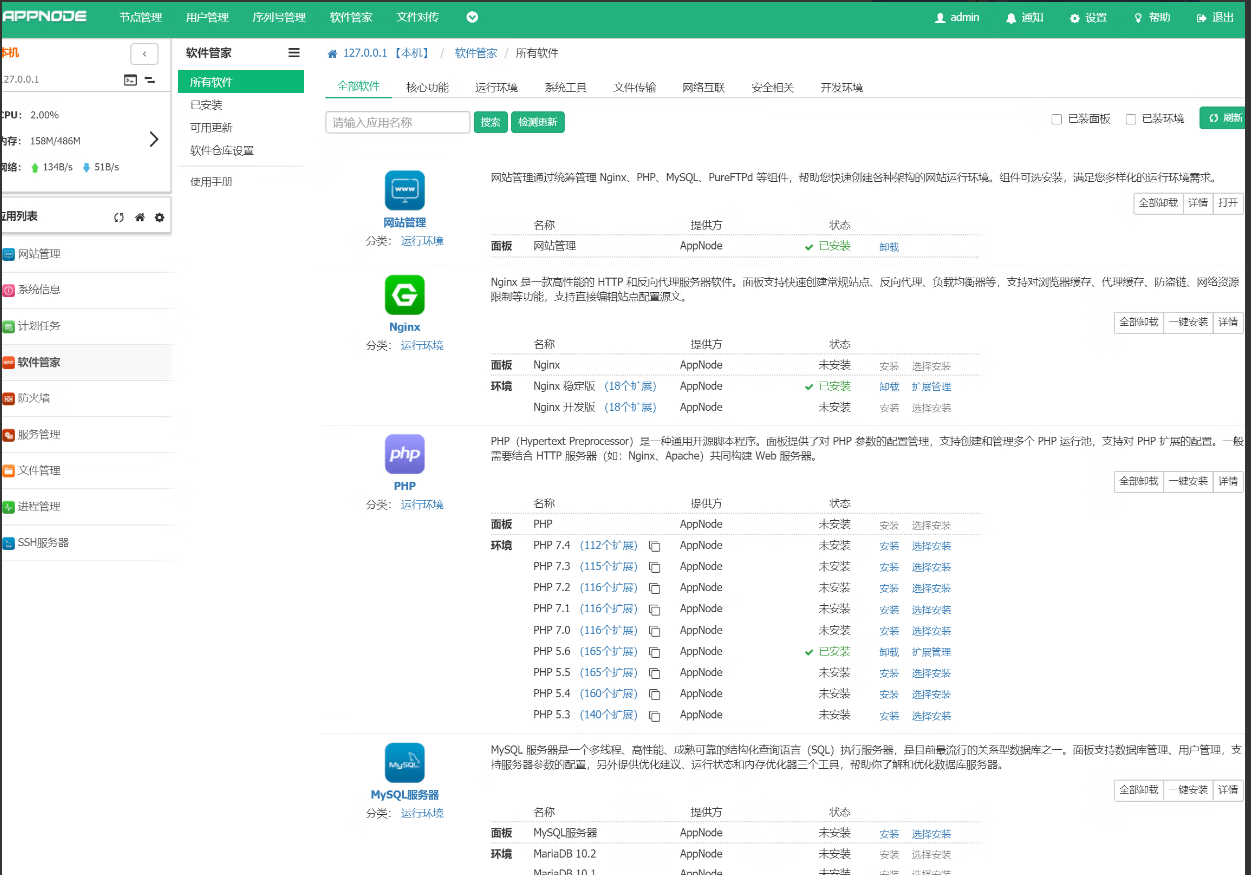Click 退出 logout in top bar

[1215, 18]
